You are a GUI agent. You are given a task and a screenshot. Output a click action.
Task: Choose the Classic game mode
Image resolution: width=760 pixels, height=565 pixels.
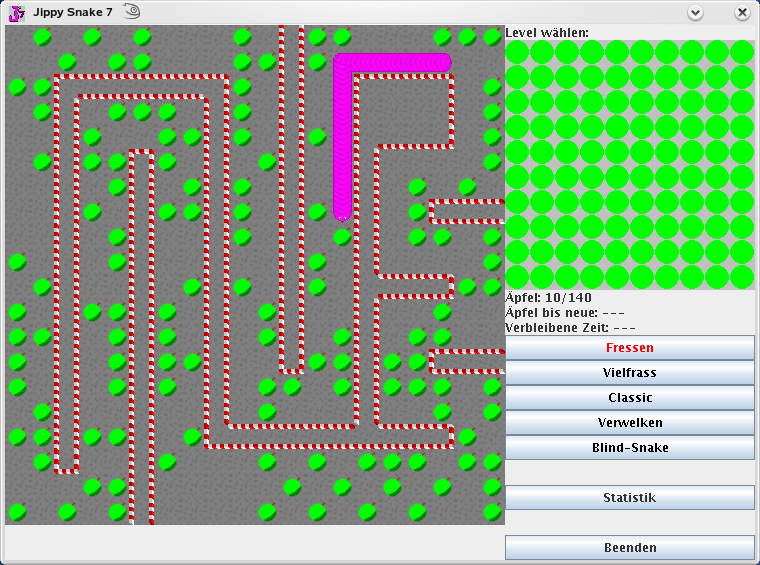point(630,398)
